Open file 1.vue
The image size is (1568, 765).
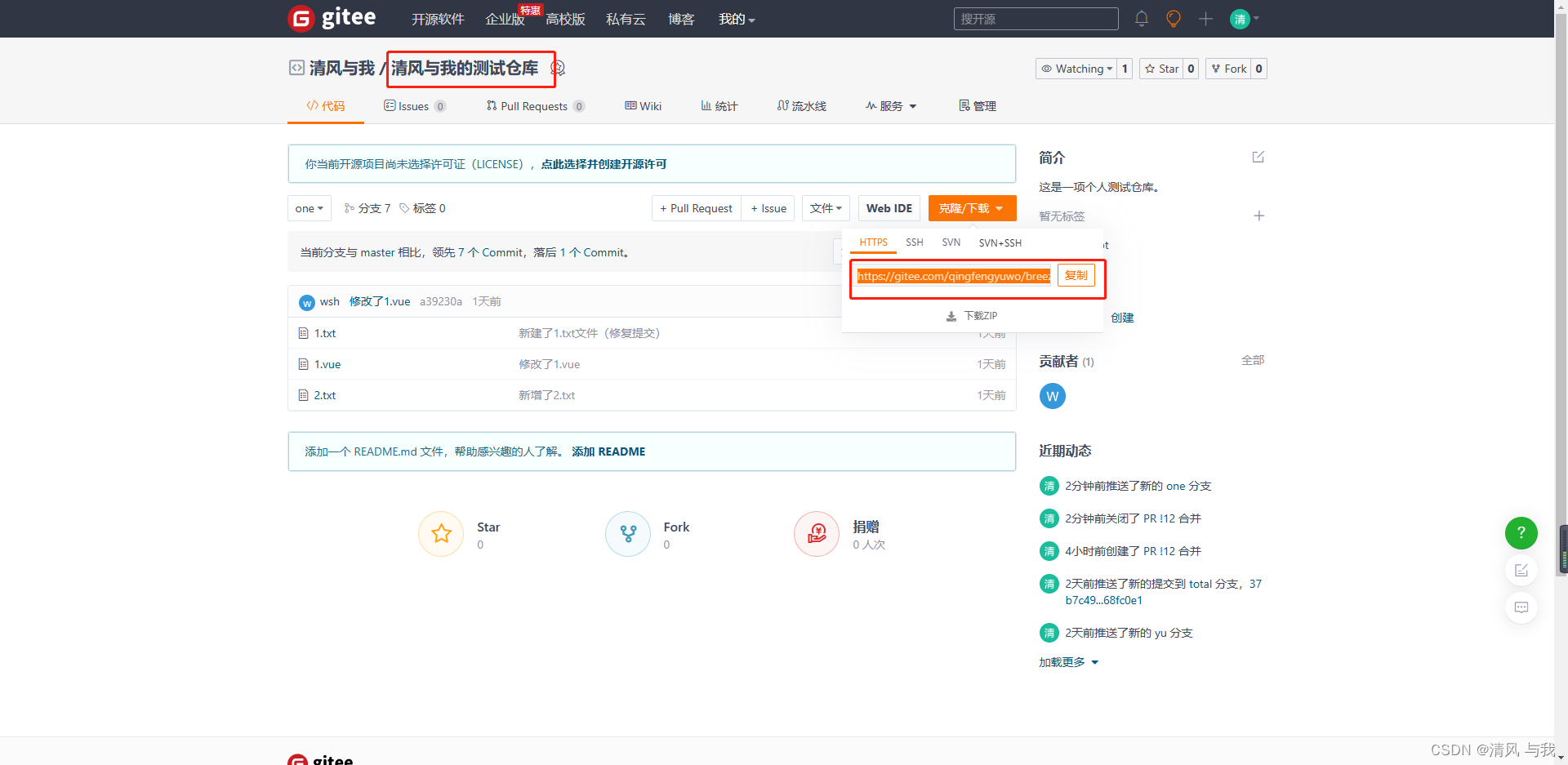(x=327, y=364)
